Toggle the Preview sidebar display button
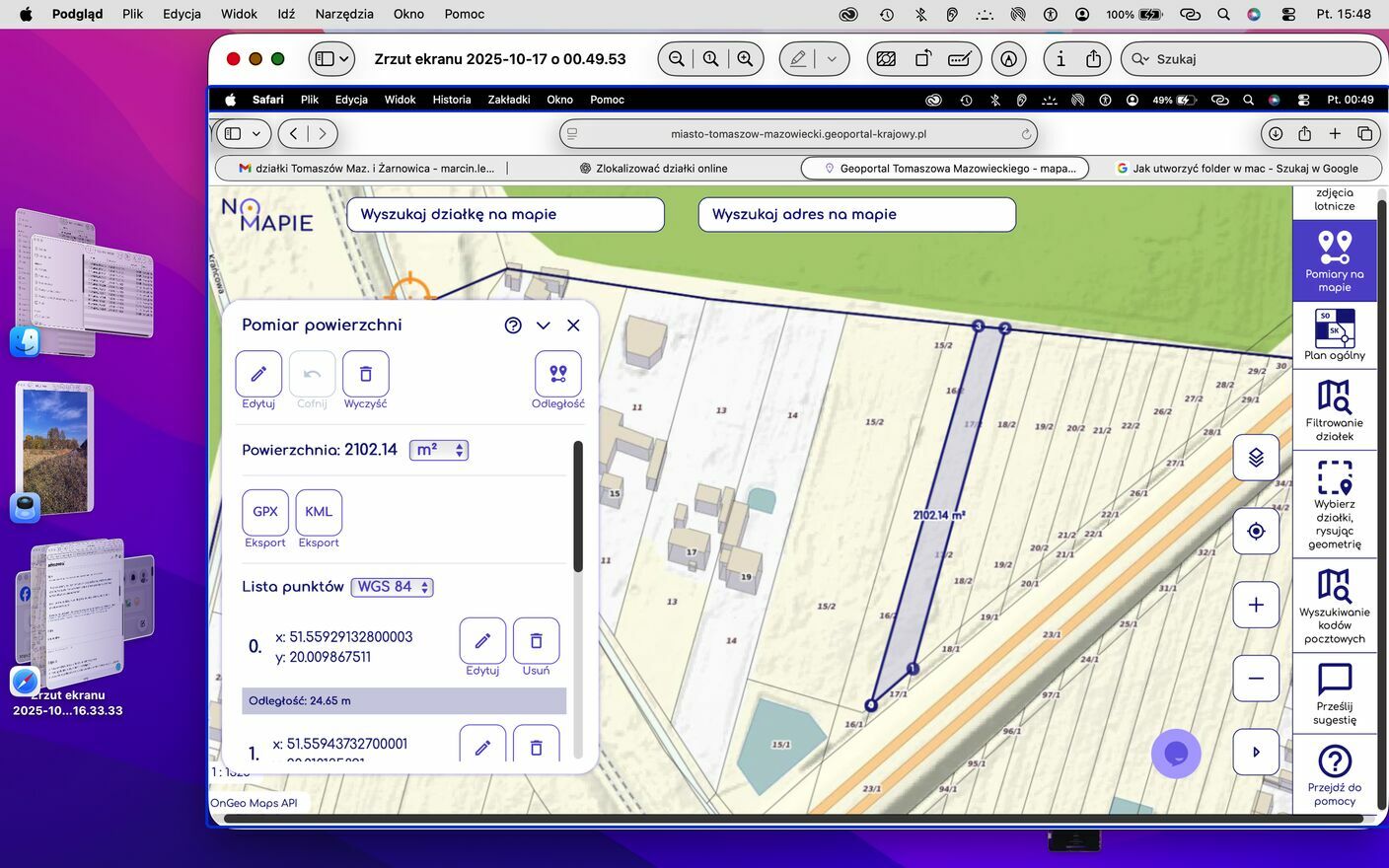 point(331,59)
